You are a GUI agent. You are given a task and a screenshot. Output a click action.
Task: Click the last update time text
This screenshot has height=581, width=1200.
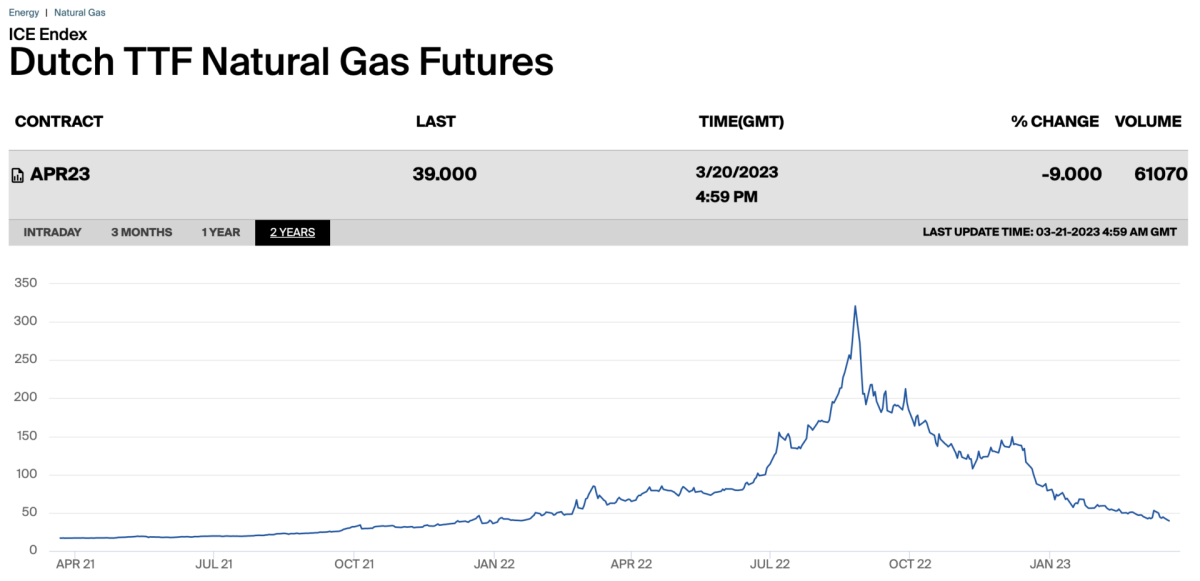(1049, 232)
